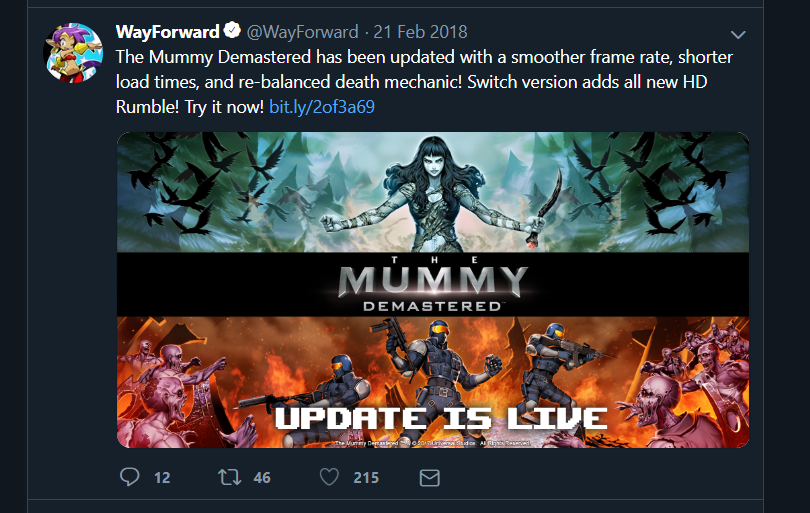View the 12 replies count
810x513 pixels.
coord(162,477)
